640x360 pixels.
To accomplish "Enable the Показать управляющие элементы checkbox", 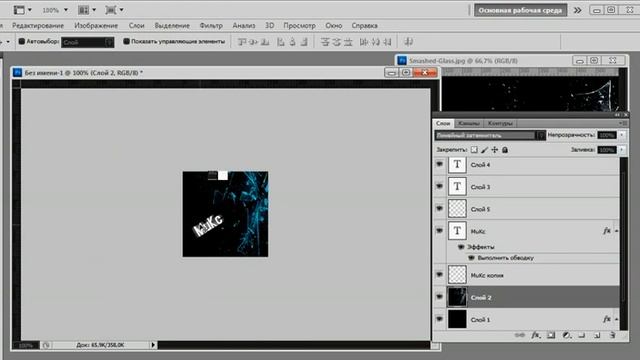I will tap(126, 41).
